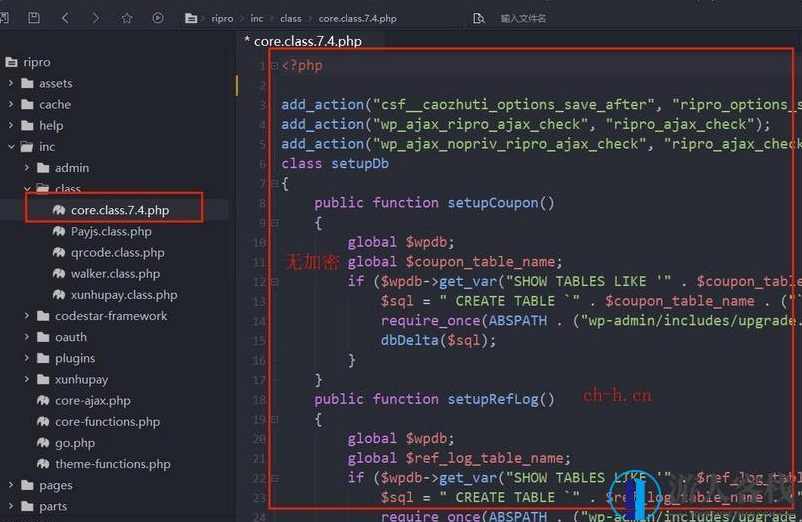Go forward with the right arrow
Image resolution: width=802 pixels, height=522 pixels.
pyautogui.click(x=96, y=18)
